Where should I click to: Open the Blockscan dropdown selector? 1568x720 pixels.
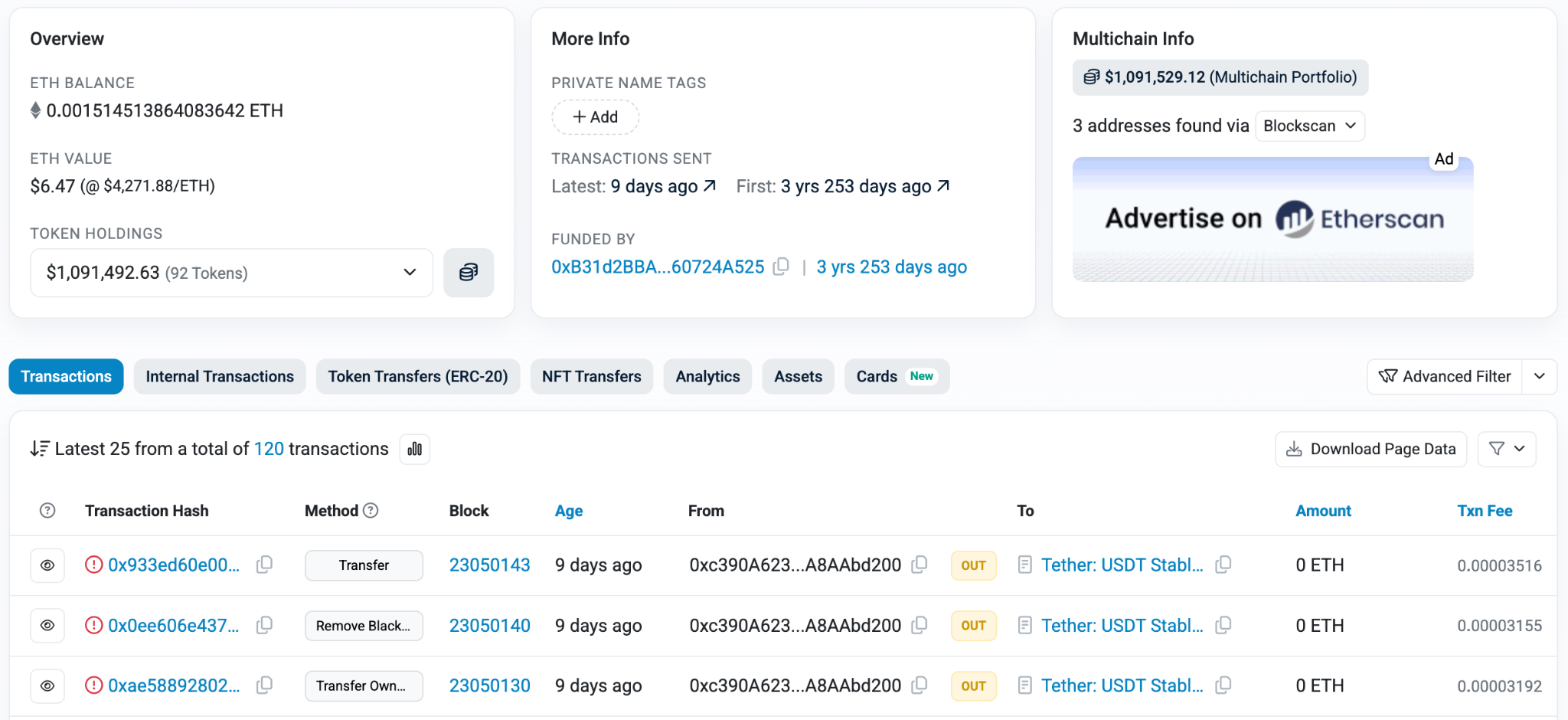[x=1309, y=126]
